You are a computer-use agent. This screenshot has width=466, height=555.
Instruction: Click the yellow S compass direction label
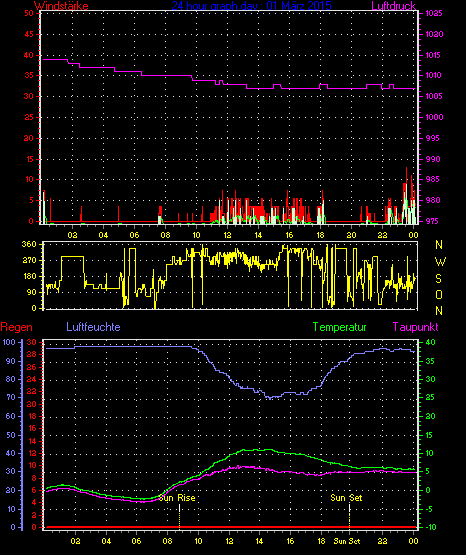(x=438, y=279)
